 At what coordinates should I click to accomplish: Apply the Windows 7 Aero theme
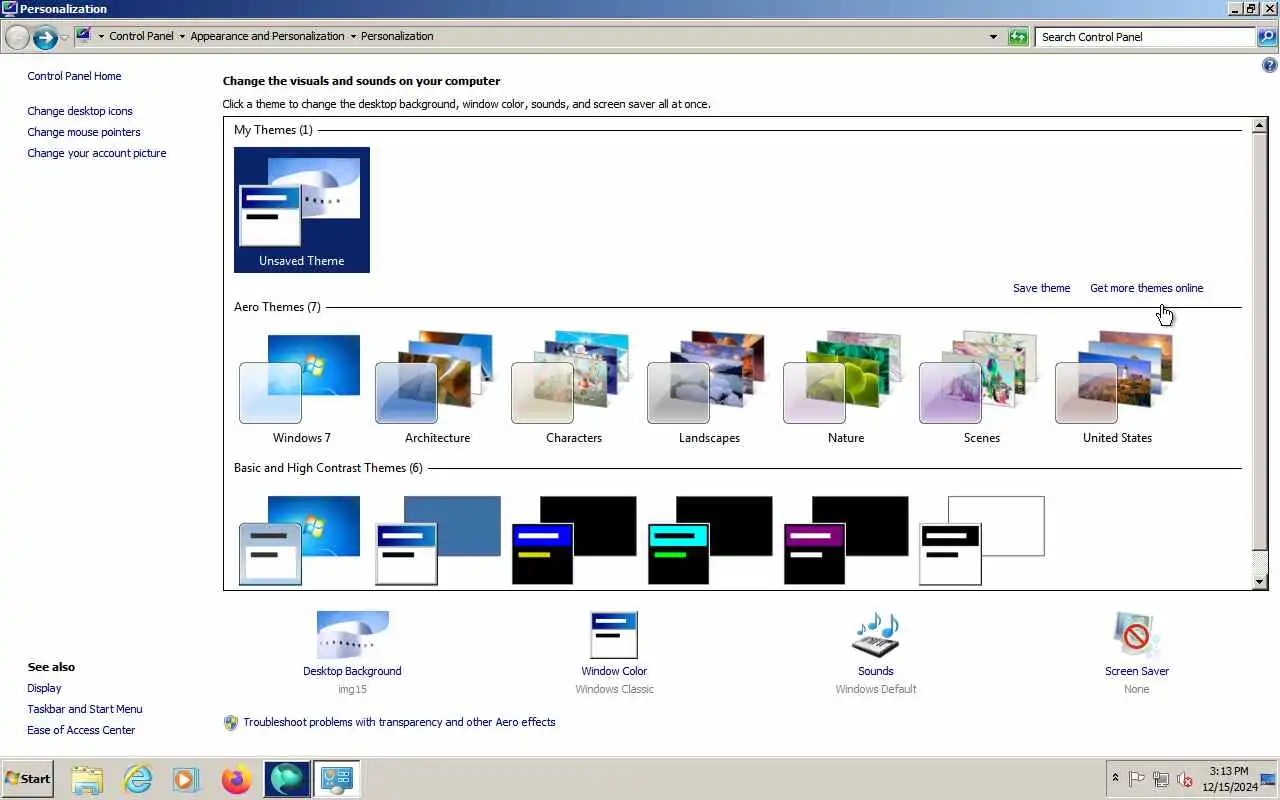click(x=301, y=390)
